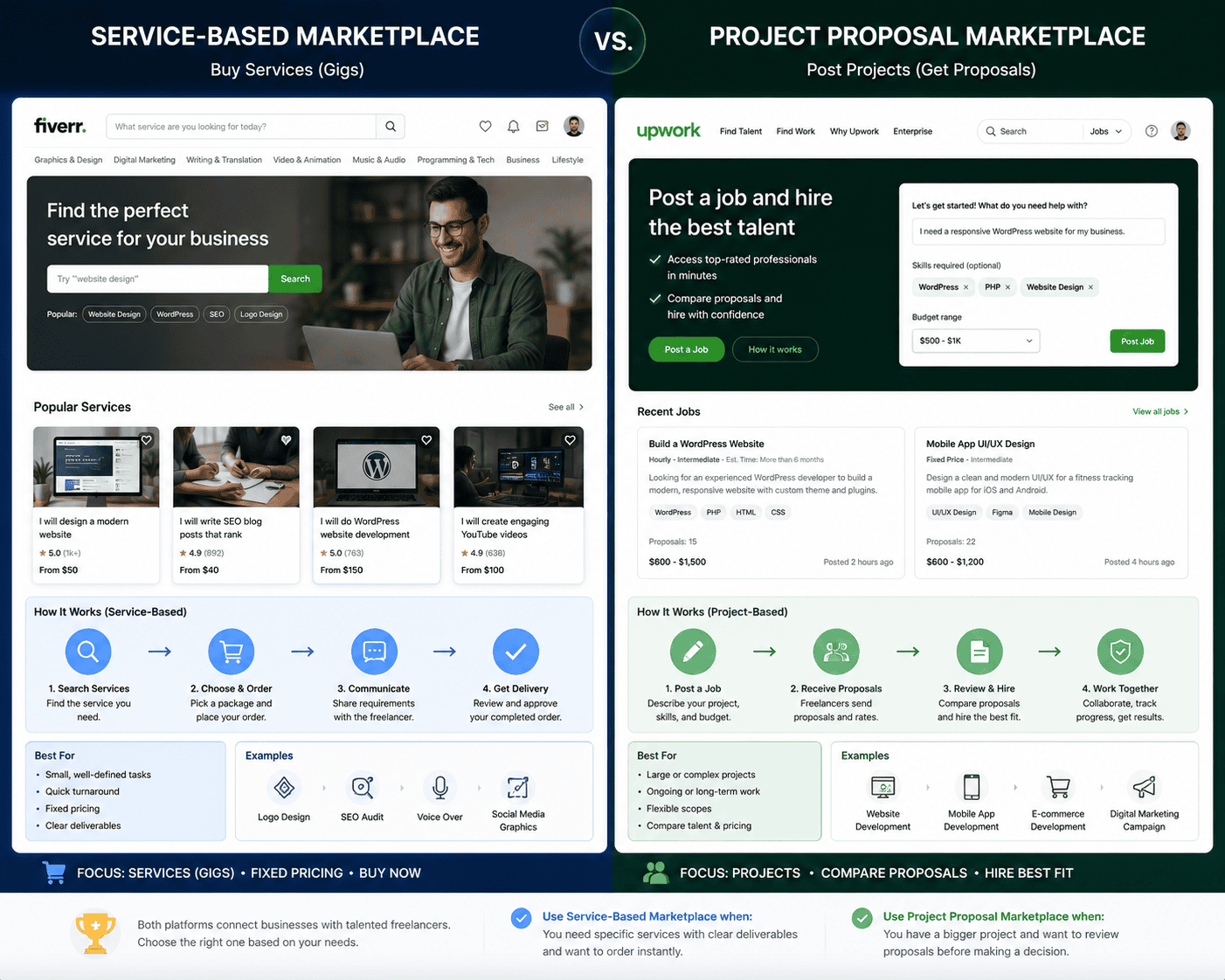This screenshot has width=1225, height=980.
Task: Open Build a WordPress Website job card
Action: [x=772, y=502]
